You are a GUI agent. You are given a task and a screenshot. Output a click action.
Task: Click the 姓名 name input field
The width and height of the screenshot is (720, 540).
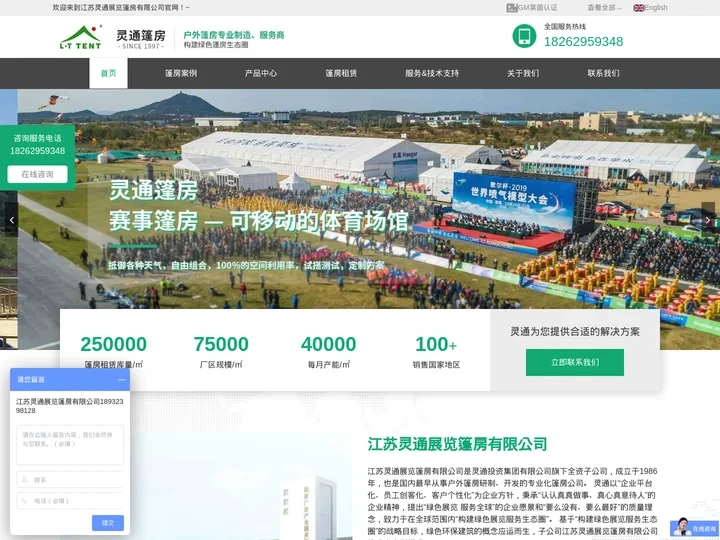(70, 479)
